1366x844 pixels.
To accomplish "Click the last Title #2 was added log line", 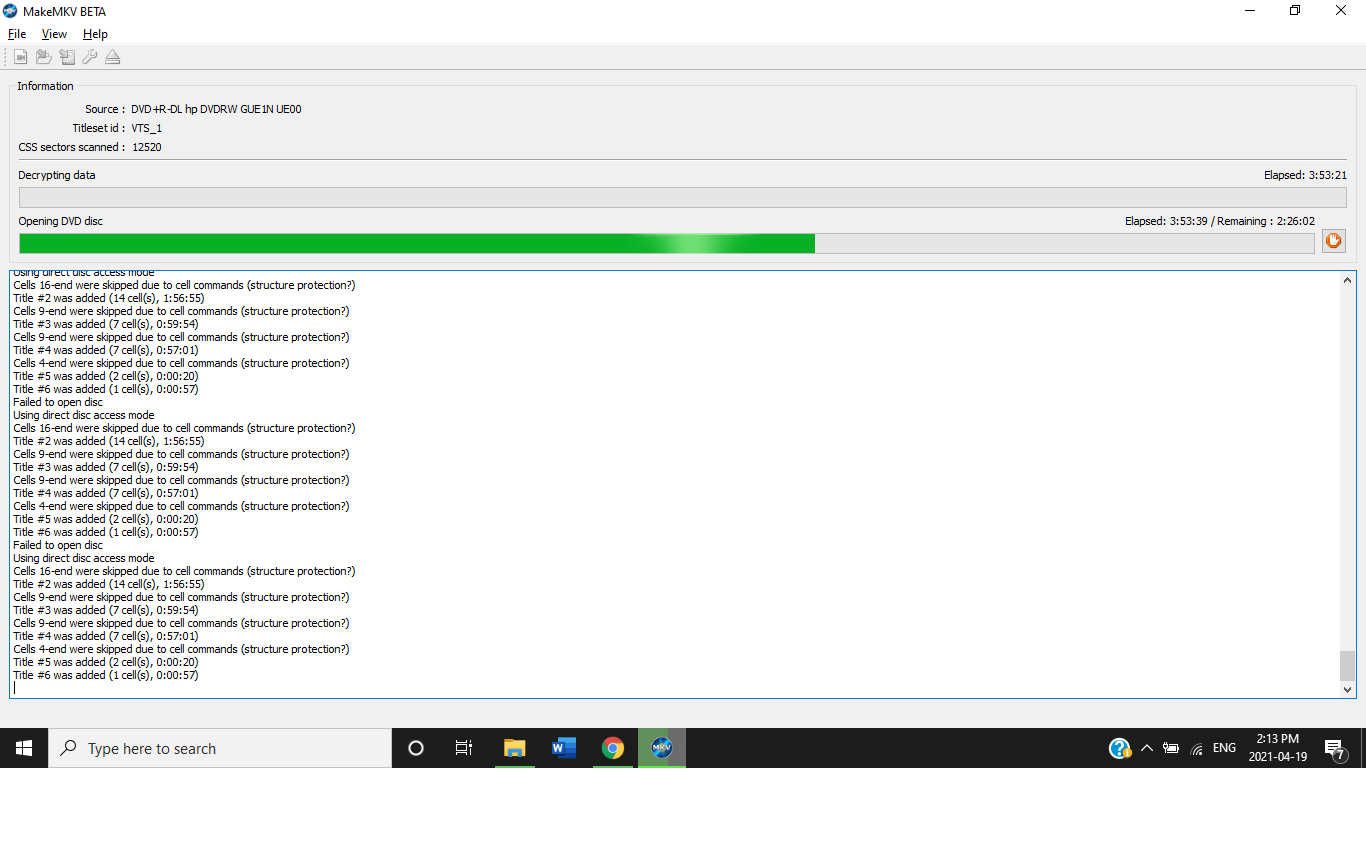I will pos(108,584).
